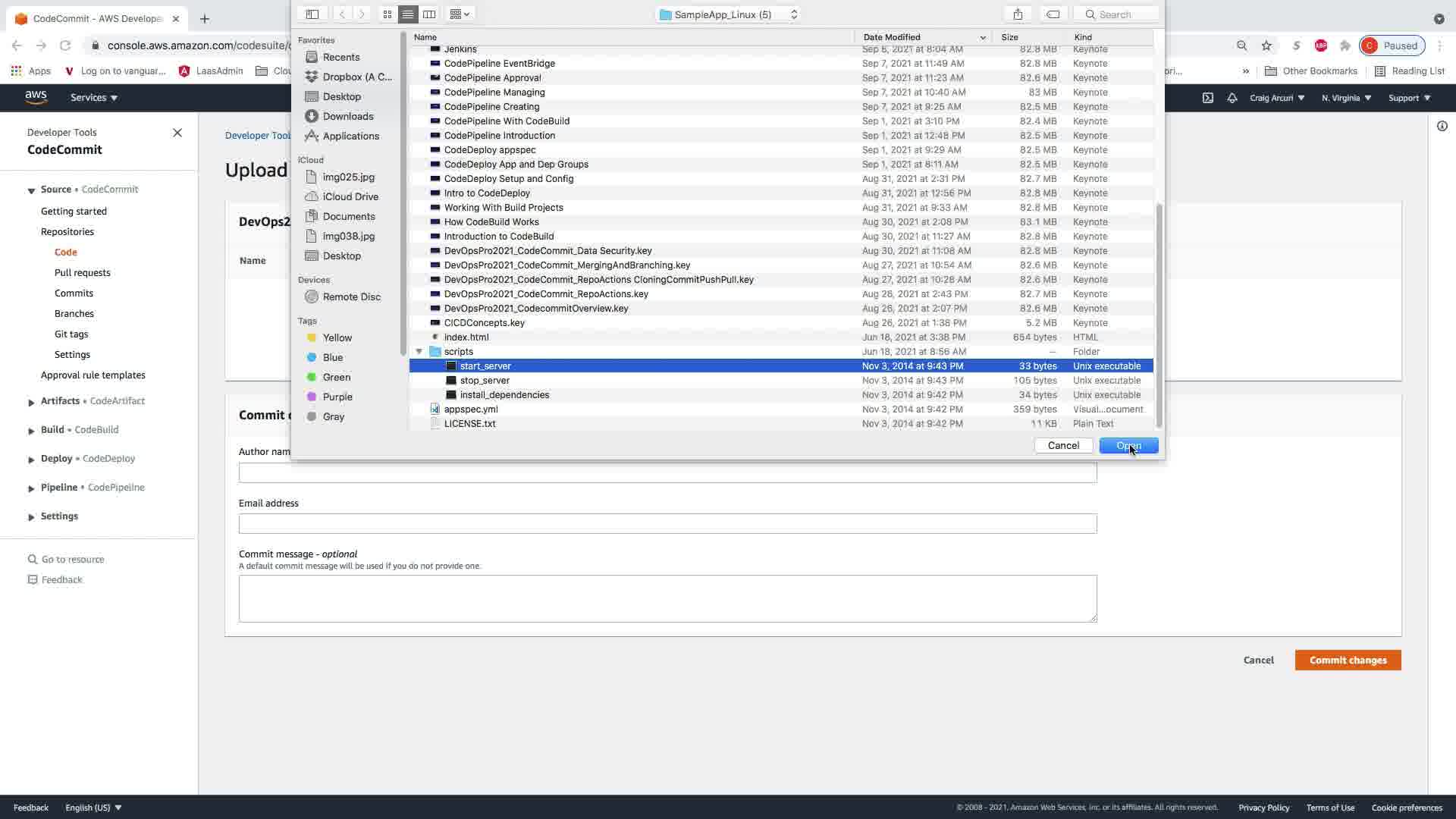This screenshot has width=1456, height=819.
Task: Click the Email address input field
Action: (667, 523)
